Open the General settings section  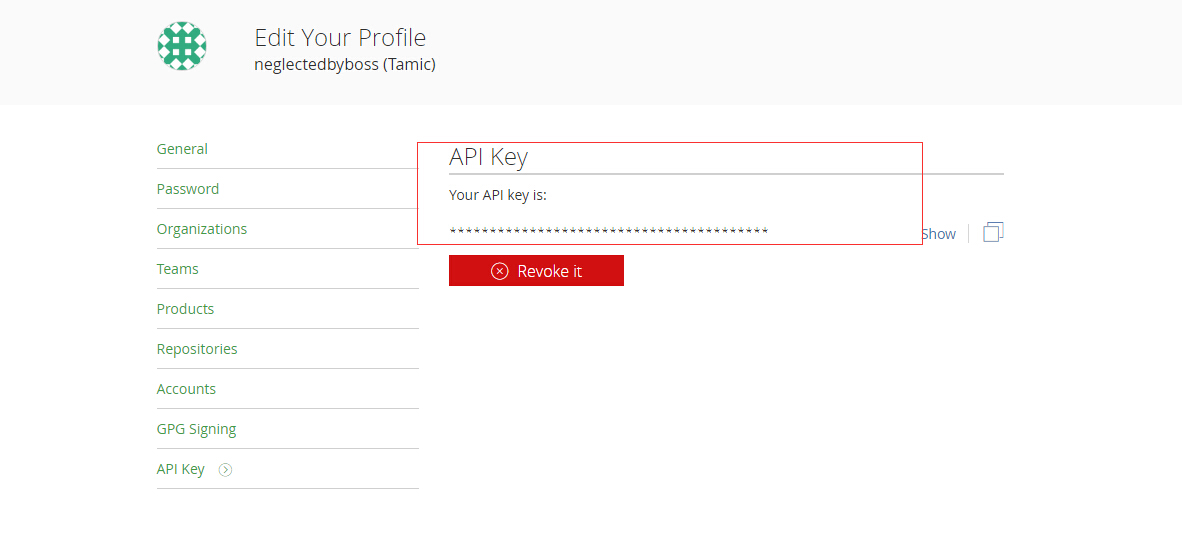point(182,149)
